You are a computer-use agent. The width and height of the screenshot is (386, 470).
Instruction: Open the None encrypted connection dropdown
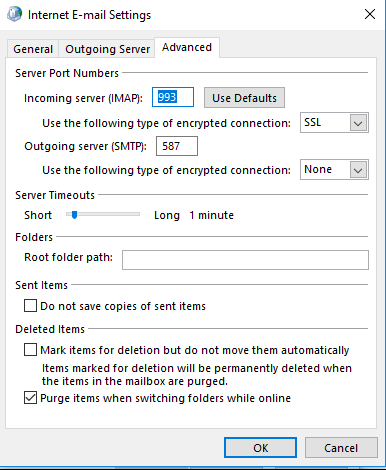coord(334,170)
